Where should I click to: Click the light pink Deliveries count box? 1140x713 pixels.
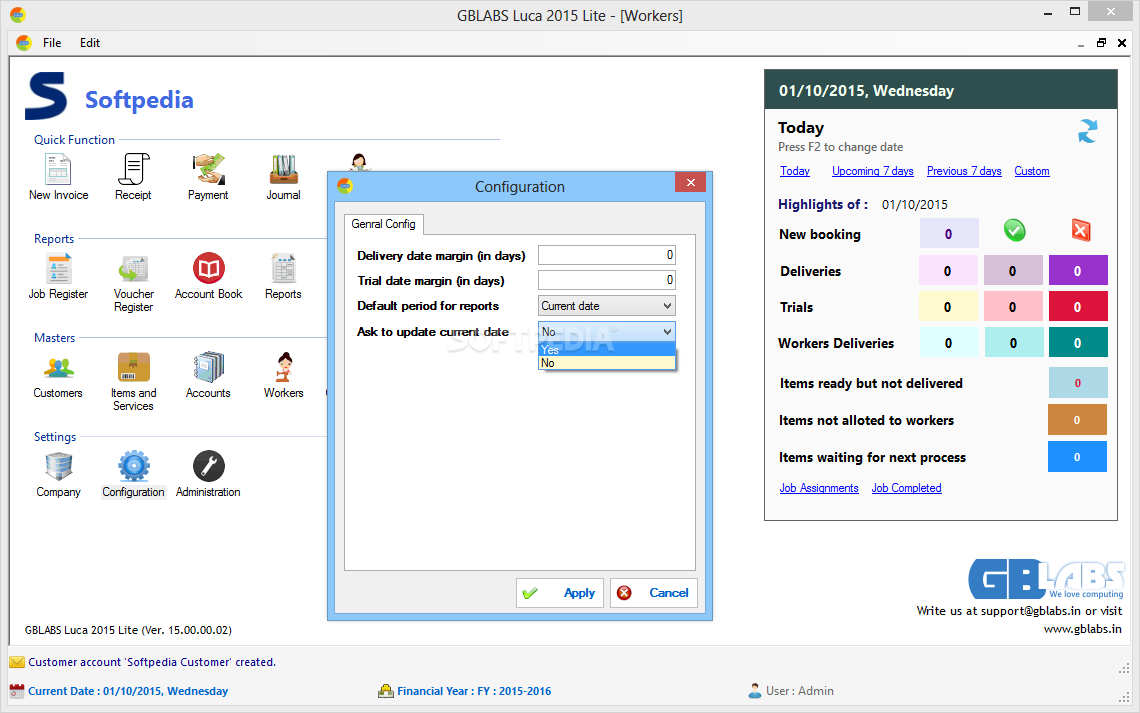coord(949,270)
